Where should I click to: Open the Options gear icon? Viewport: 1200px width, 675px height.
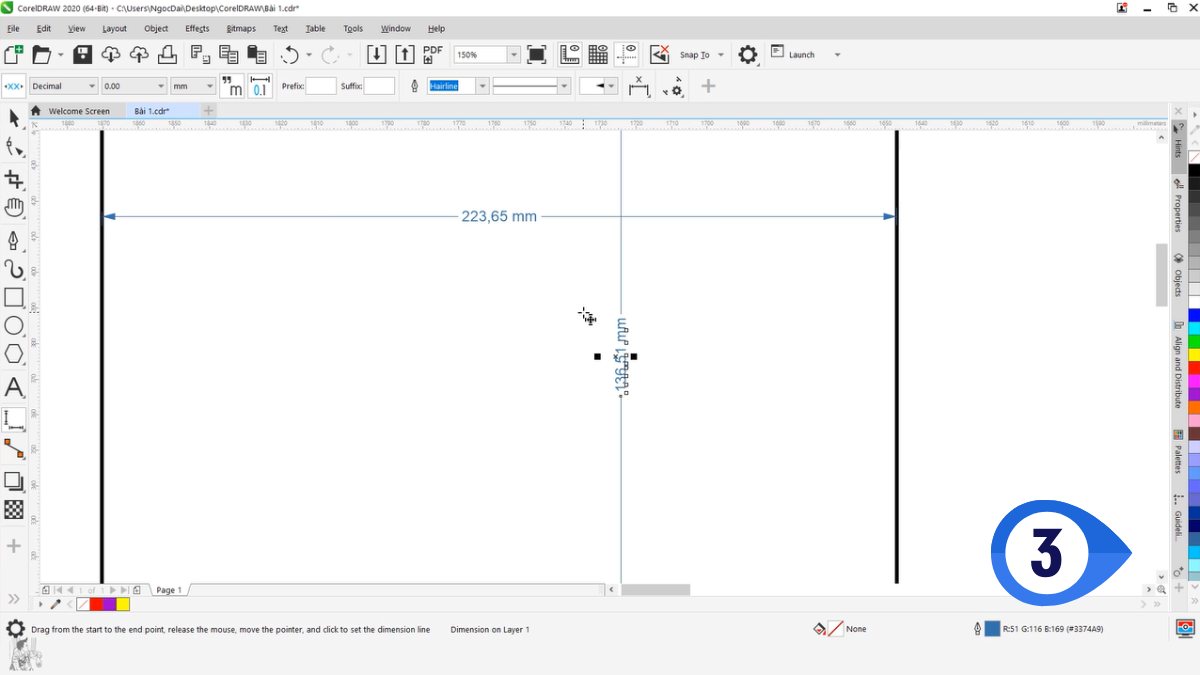pos(747,54)
